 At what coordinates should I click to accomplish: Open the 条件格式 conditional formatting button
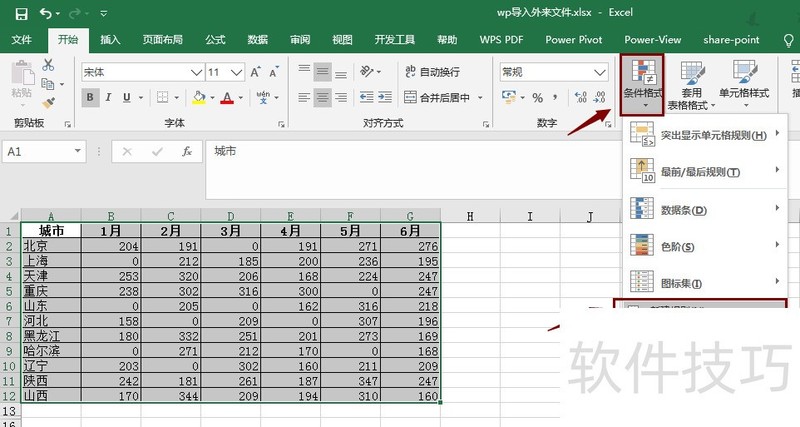[x=643, y=85]
